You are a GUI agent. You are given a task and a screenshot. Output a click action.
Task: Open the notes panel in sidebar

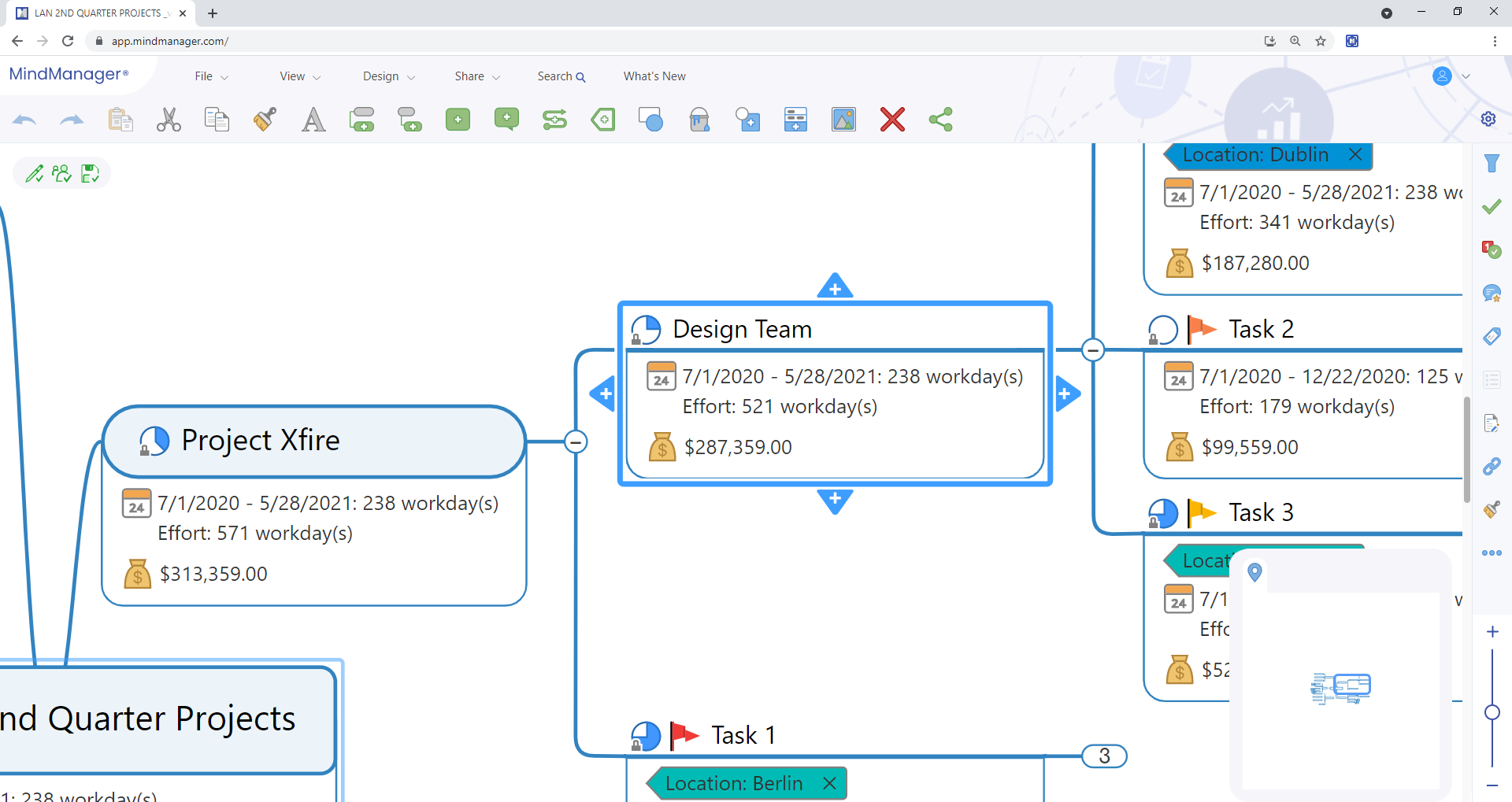point(1492,423)
